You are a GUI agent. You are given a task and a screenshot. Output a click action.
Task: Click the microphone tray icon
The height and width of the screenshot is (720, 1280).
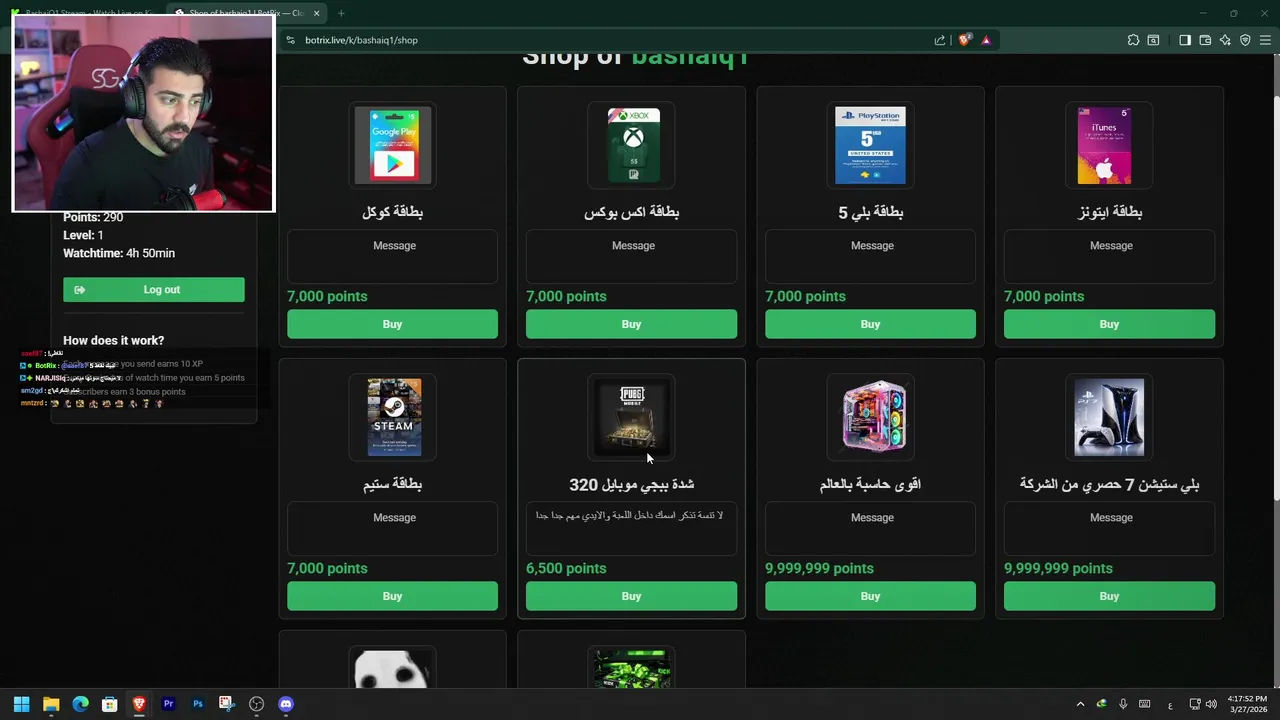point(1123,704)
